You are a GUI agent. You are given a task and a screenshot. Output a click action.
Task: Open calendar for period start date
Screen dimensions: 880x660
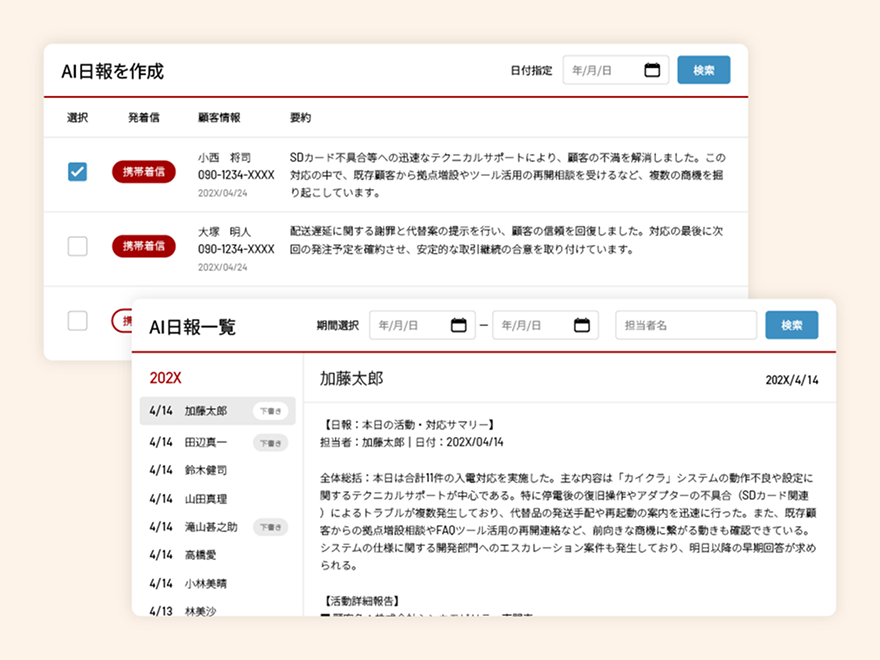(x=459, y=325)
